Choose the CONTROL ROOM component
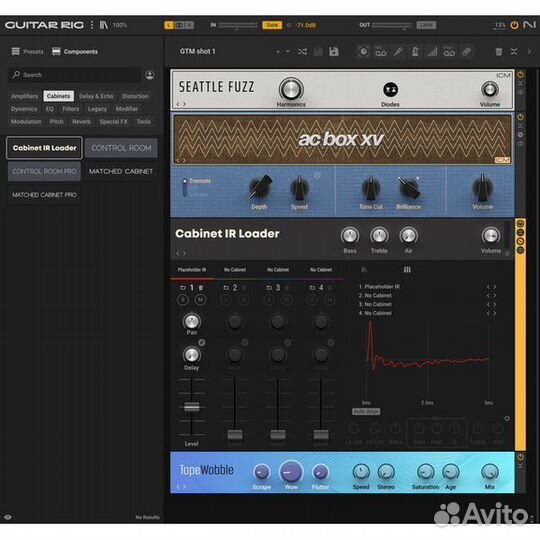This screenshot has width=540, height=540. click(121, 148)
